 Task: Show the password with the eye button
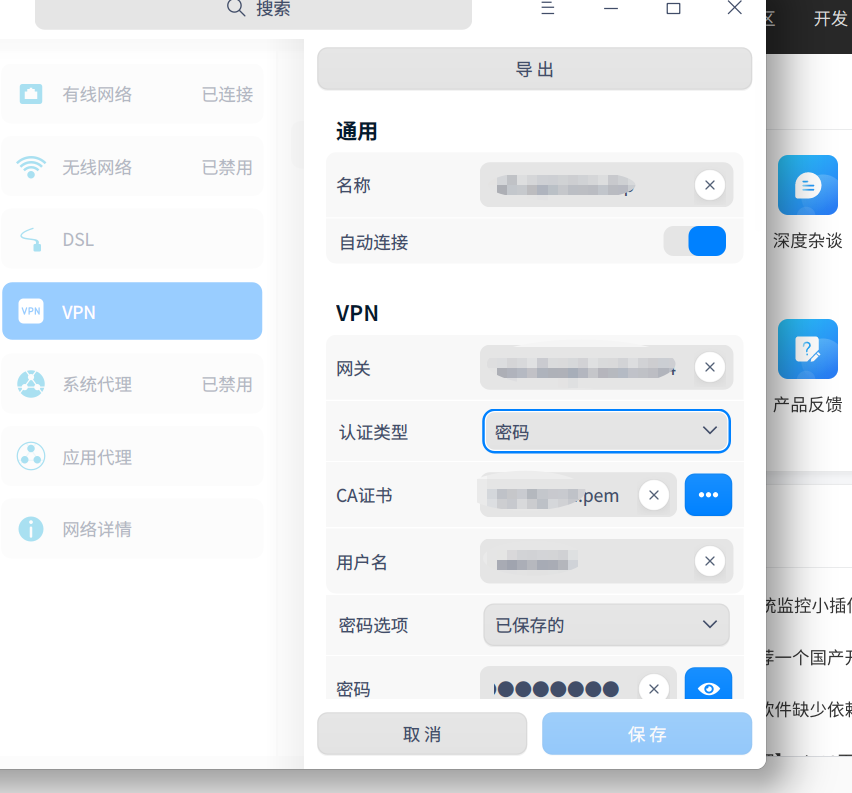point(708,685)
